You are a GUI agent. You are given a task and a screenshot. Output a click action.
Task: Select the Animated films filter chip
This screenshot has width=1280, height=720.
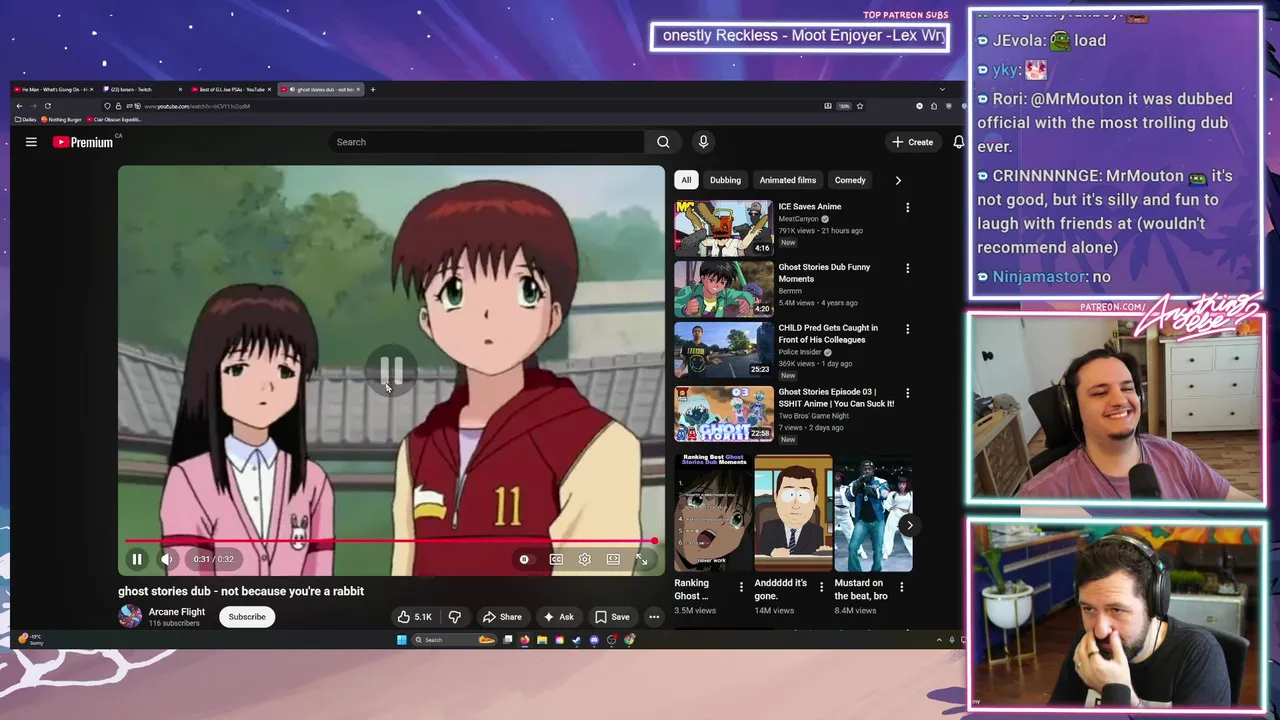[x=788, y=180]
